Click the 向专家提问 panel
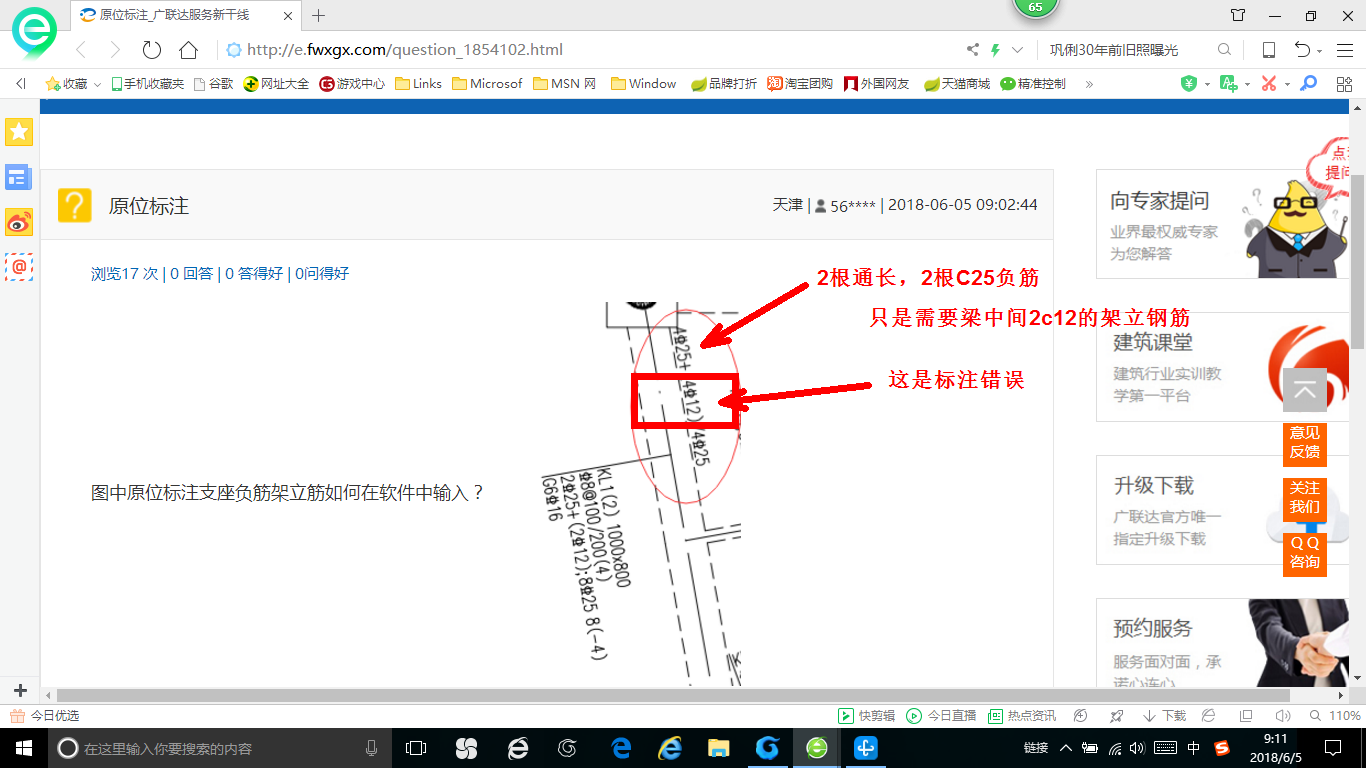The height and width of the screenshot is (768, 1366). click(x=1222, y=225)
